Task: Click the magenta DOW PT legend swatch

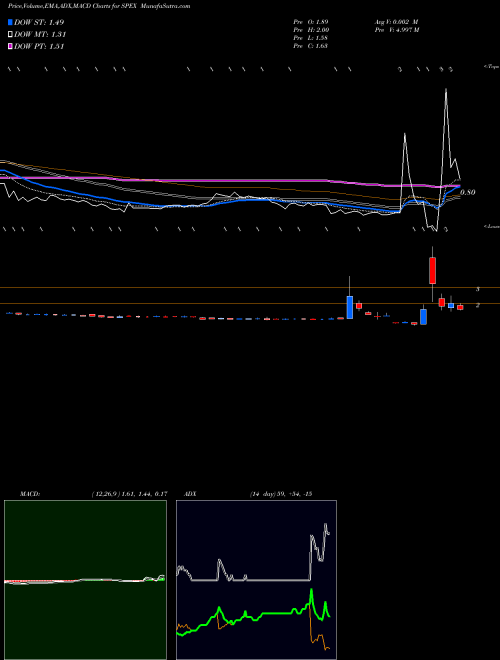Action: pyautogui.click(x=10, y=47)
